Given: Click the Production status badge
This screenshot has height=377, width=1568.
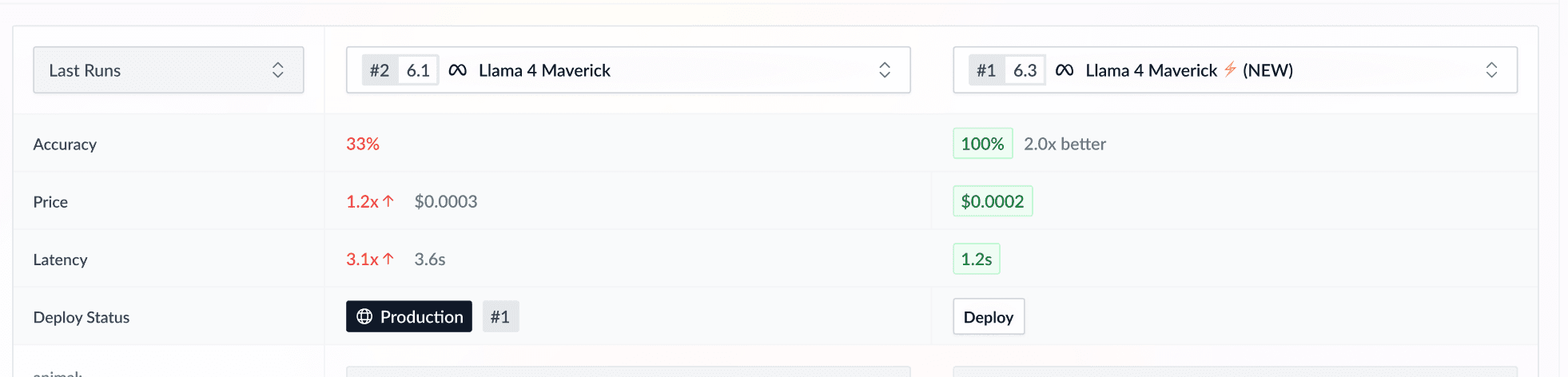Looking at the screenshot, I should [409, 317].
